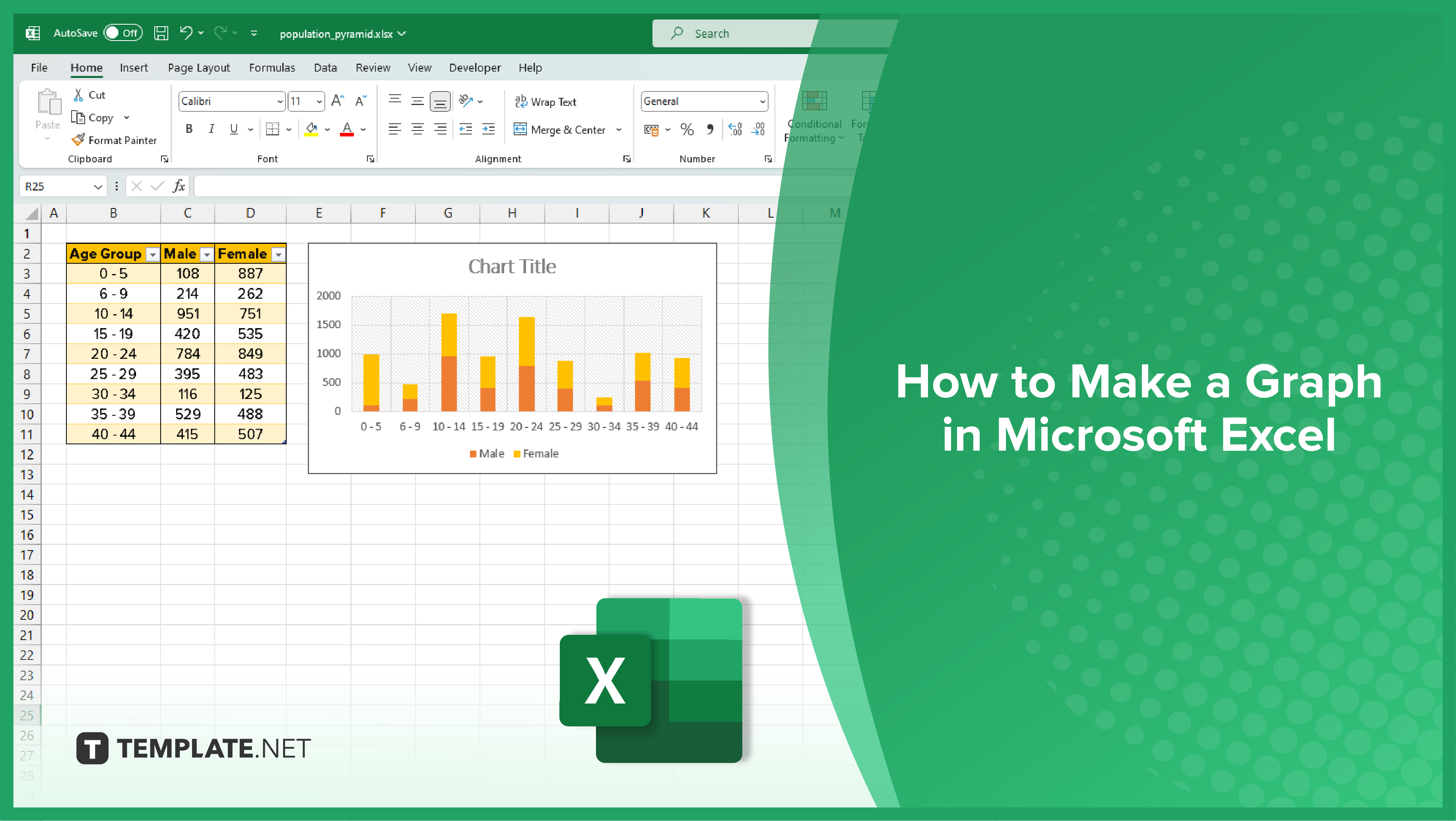Click Increase Indent icon
Screen dimensions: 1456x821
488,130
